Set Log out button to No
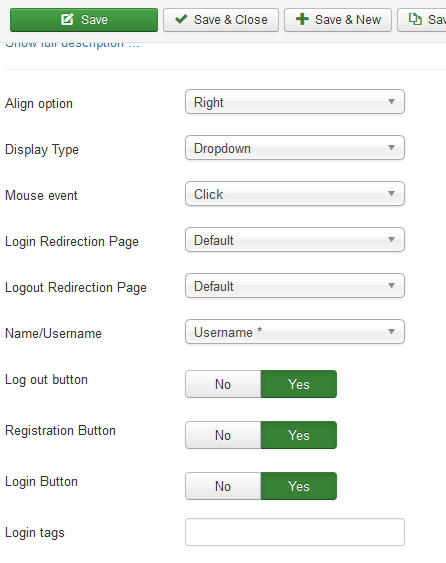The image size is (446, 563). click(223, 384)
